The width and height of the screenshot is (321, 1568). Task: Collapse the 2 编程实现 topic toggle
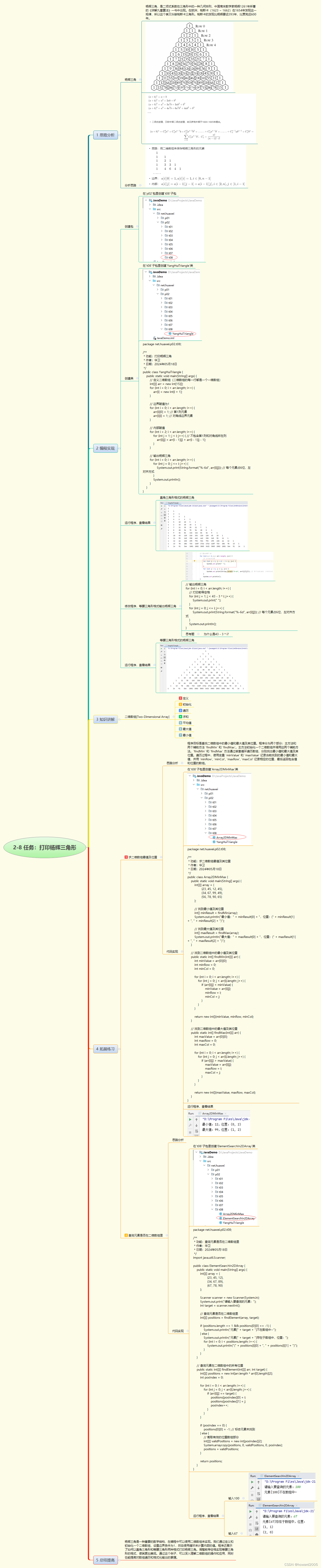tap(119, 449)
